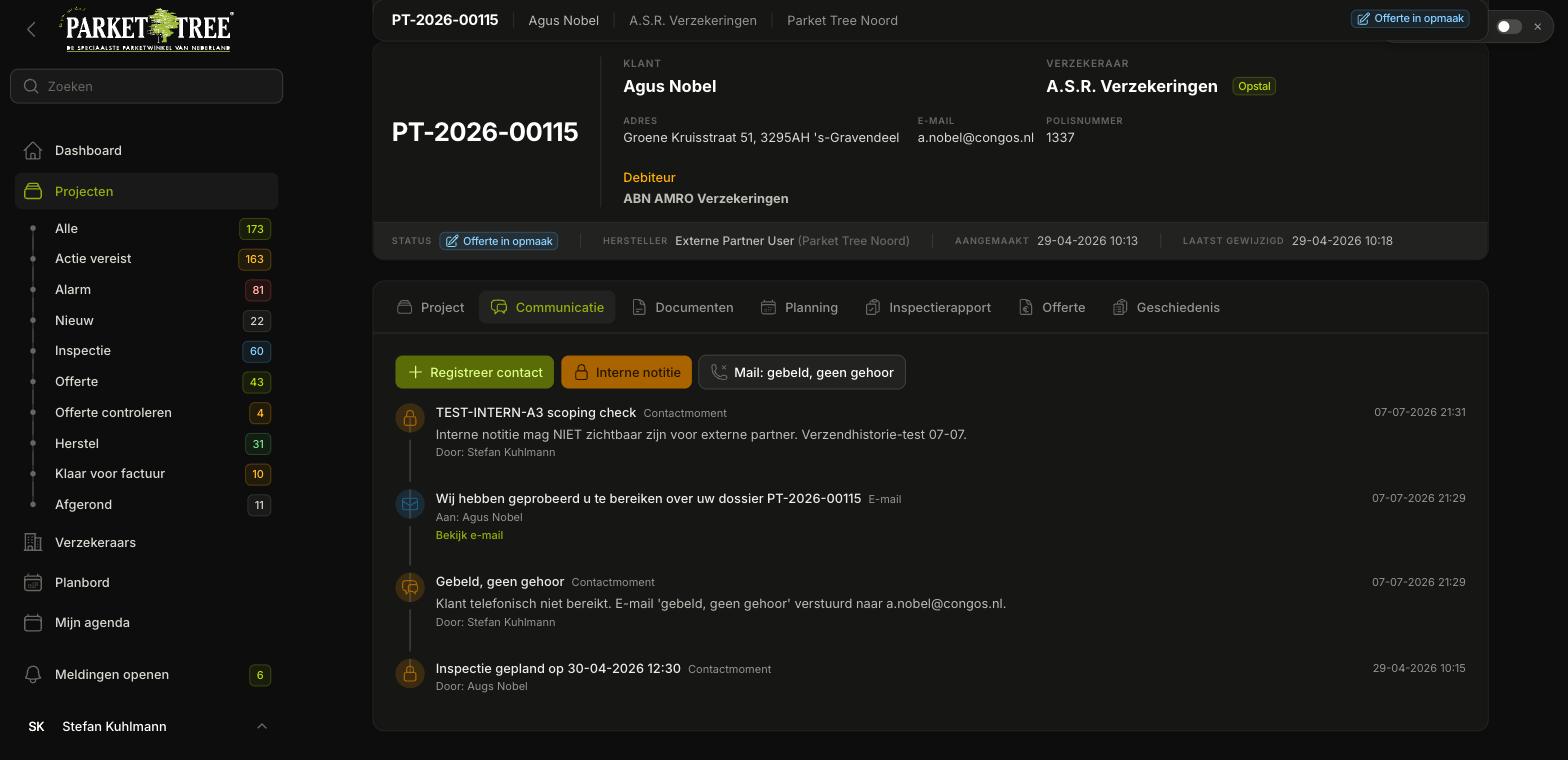1568x760 pixels.
Task: Click chat icon of Gebeld, geen gehoor entry
Action: point(410,588)
